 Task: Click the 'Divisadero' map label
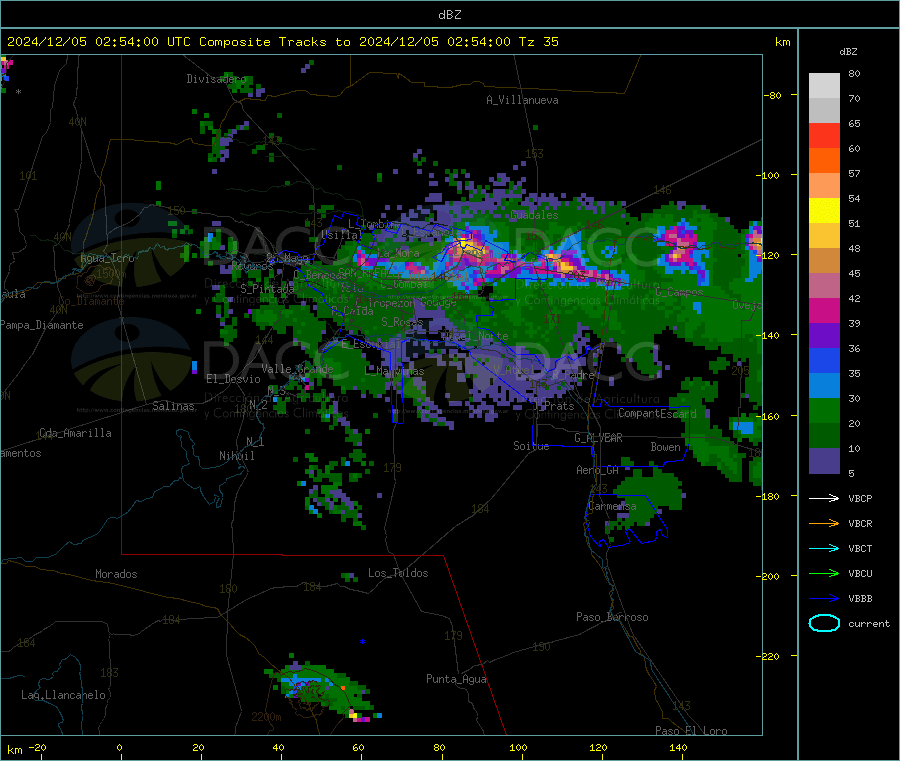click(x=216, y=79)
